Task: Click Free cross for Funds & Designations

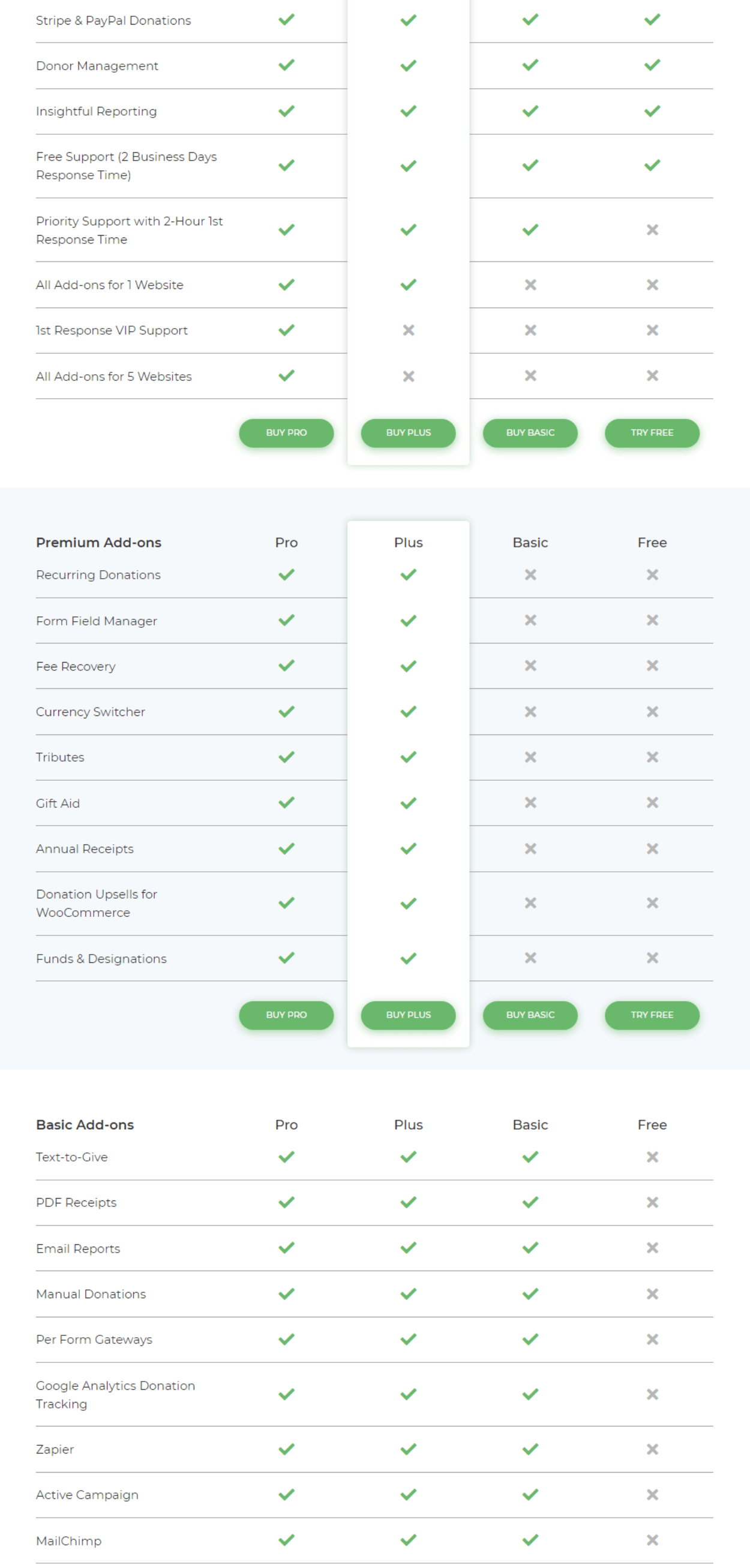Action: [x=652, y=958]
